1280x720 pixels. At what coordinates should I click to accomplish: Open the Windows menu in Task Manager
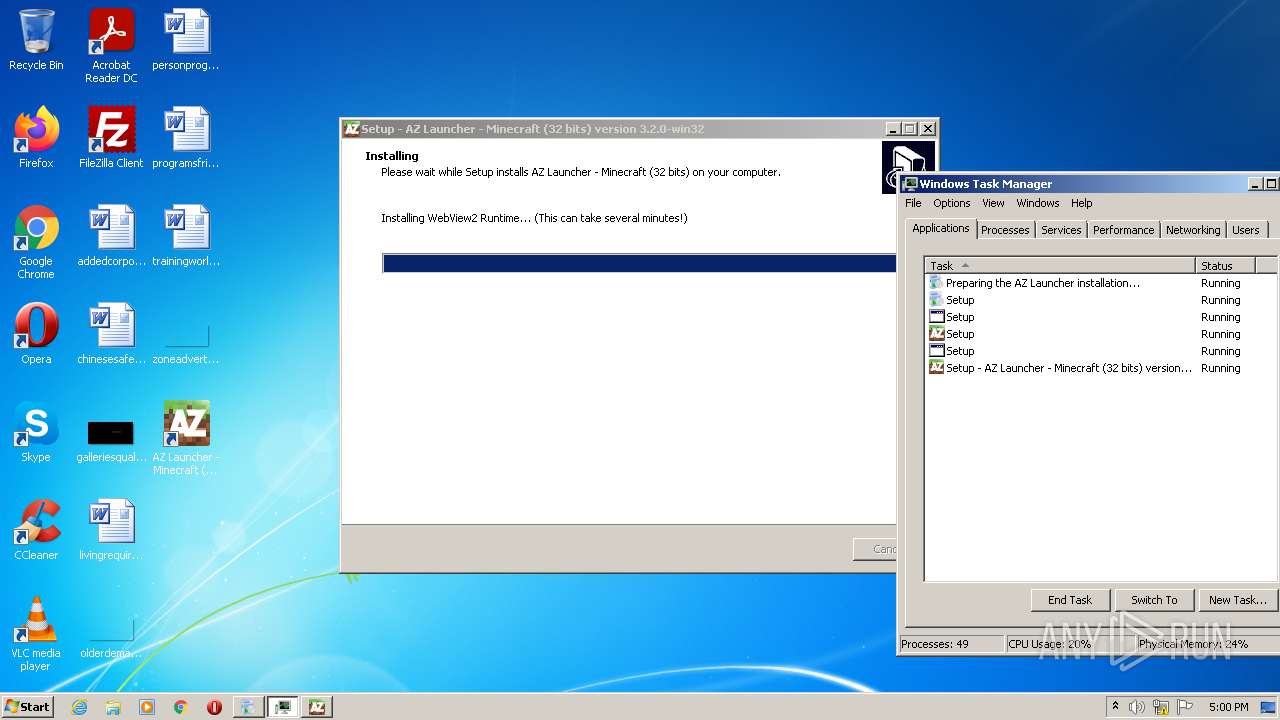[x=1037, y=203]
